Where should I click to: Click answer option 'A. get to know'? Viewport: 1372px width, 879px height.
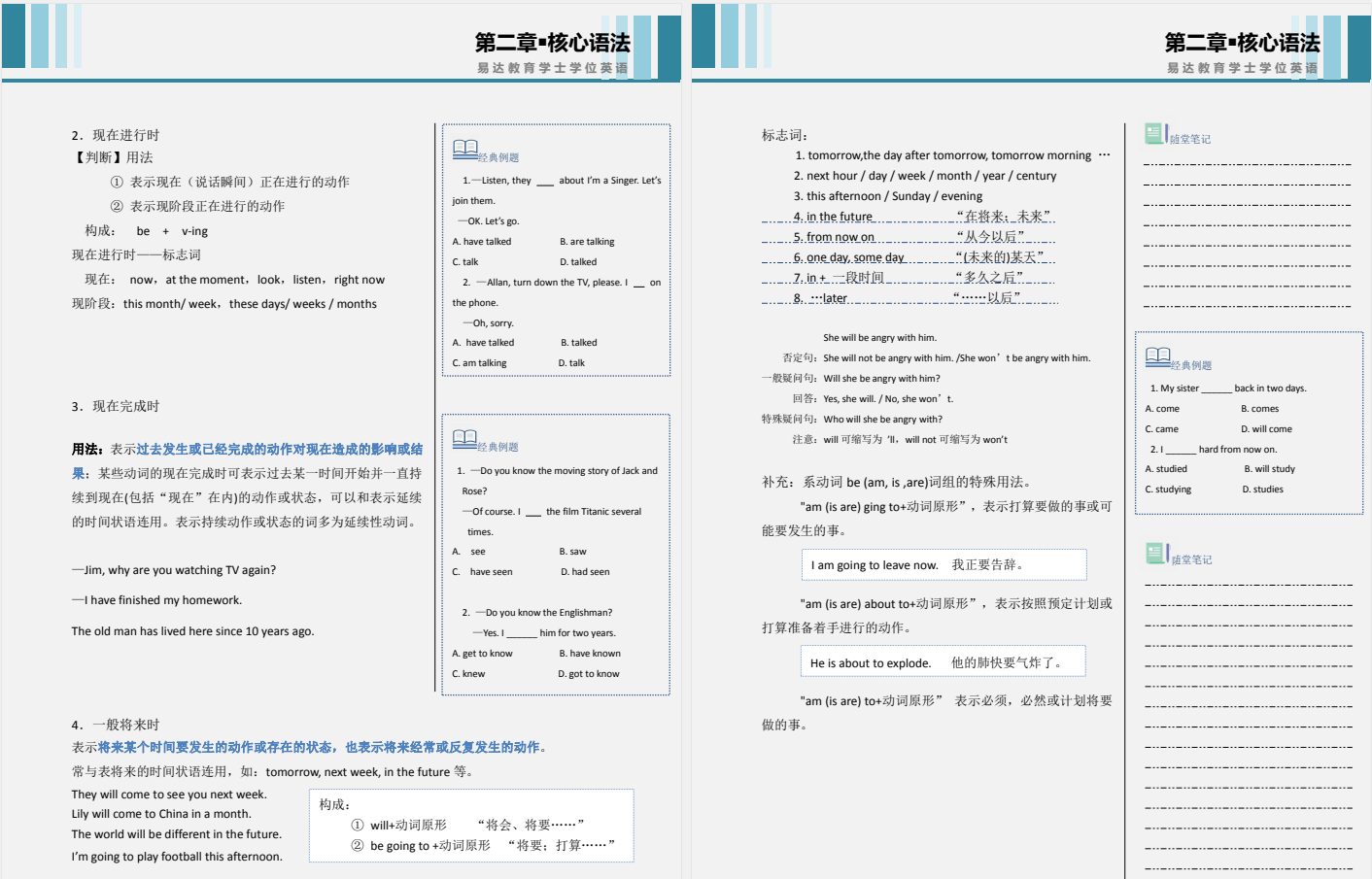tap(482, 654)
